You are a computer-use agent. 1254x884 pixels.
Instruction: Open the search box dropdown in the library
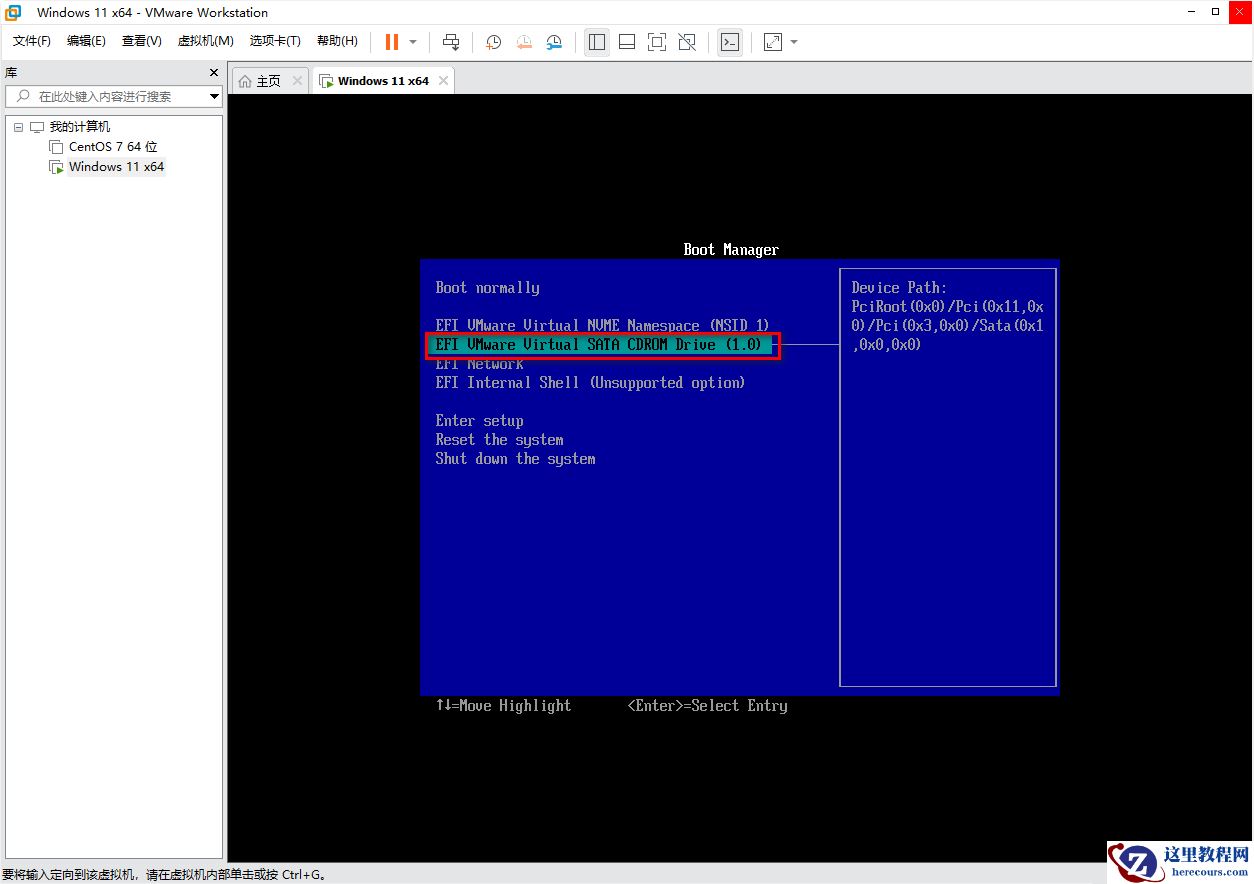point(213,97)
